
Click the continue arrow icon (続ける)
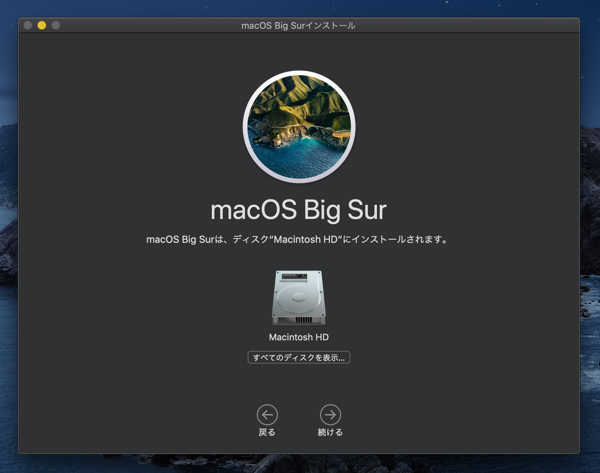(x=330, y=414)
